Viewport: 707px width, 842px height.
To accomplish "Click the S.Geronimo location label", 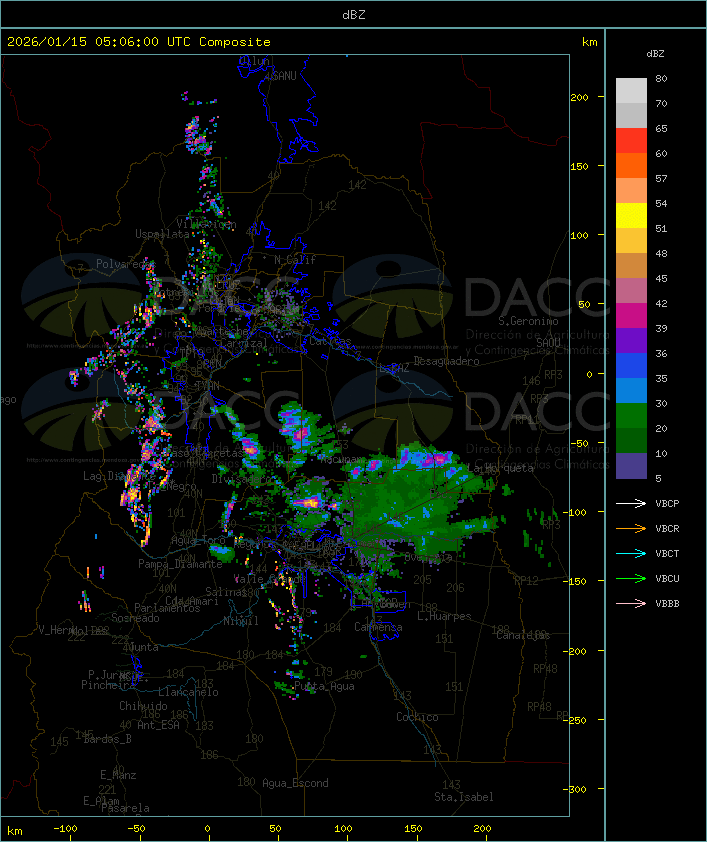I will click(x=525, y=322).
